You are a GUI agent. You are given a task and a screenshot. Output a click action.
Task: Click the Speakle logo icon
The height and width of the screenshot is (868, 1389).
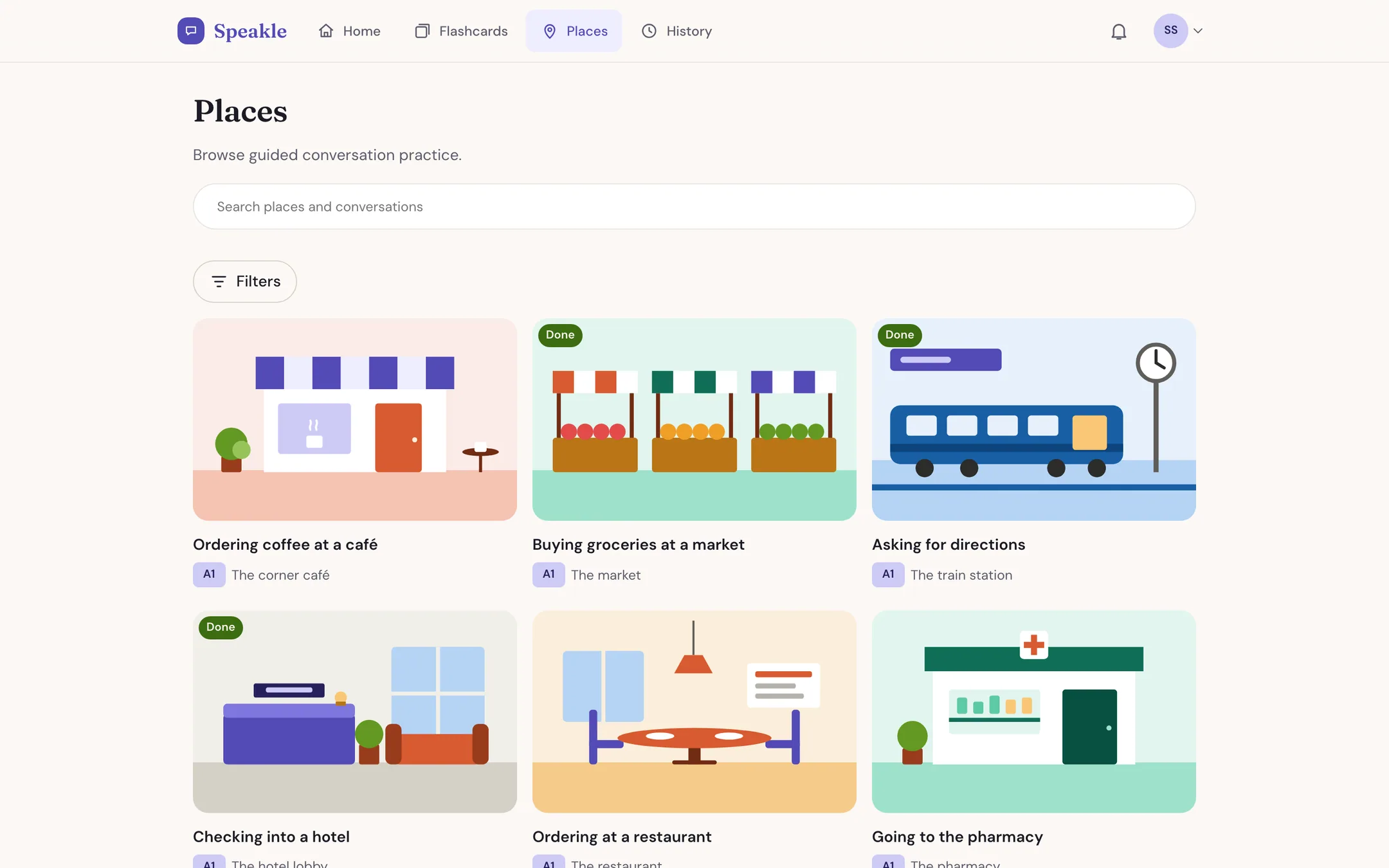190,31
